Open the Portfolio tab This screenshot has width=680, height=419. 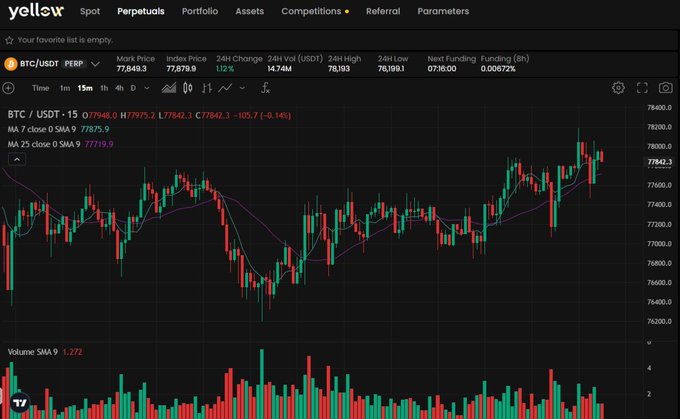(x=200, y=11)
